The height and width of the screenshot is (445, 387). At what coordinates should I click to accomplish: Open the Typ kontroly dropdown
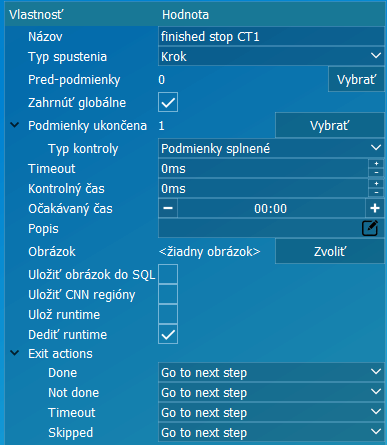pos(271,148)
